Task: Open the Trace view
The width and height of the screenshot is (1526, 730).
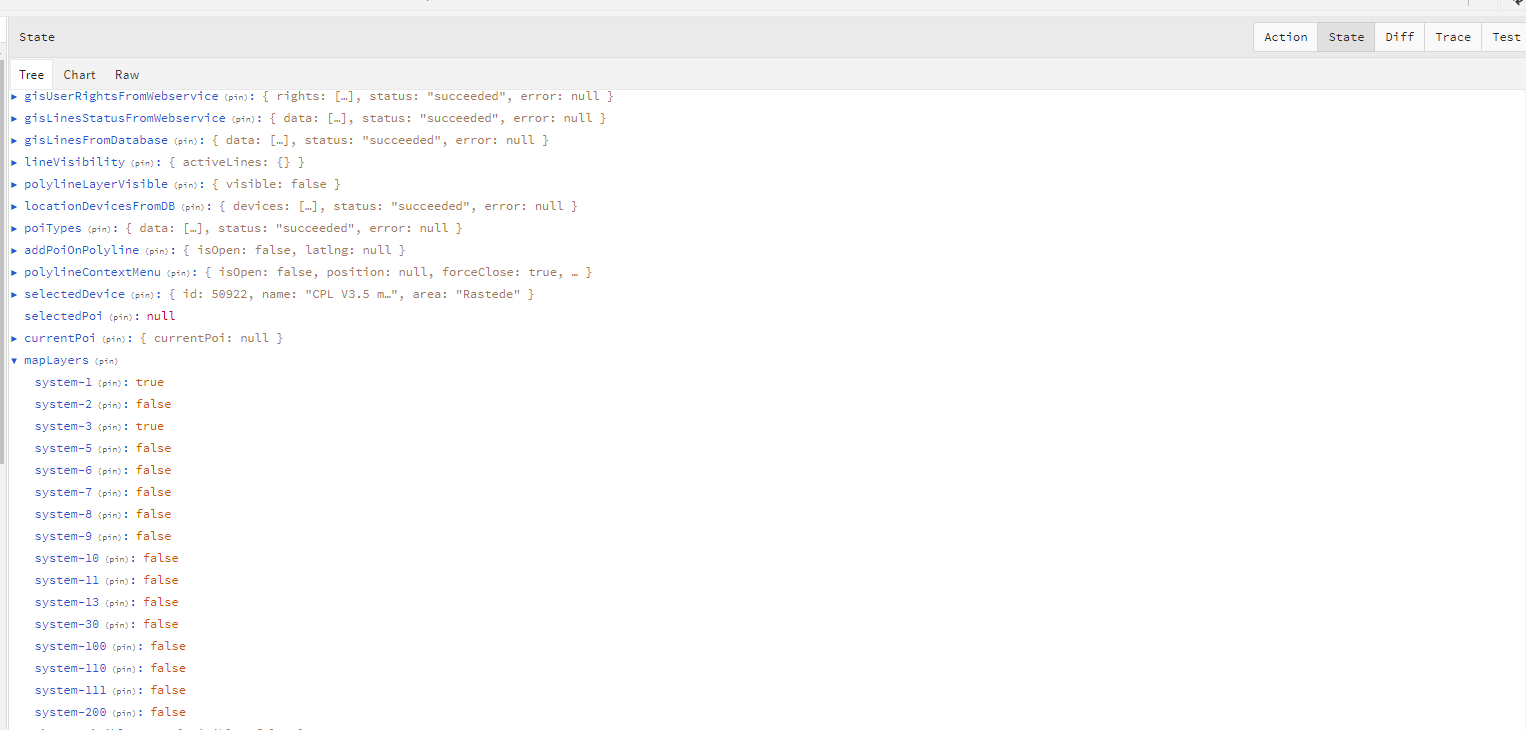Action: pyautogui.click(x=1453, y=37)
